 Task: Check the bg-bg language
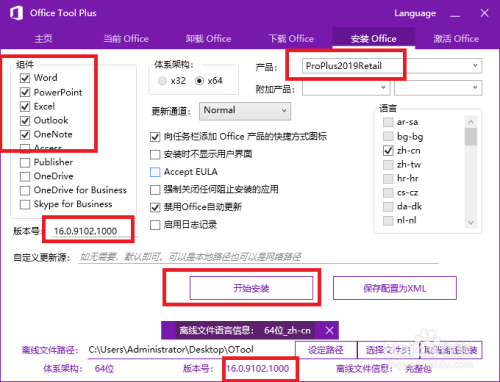click(x=388, y=136)
